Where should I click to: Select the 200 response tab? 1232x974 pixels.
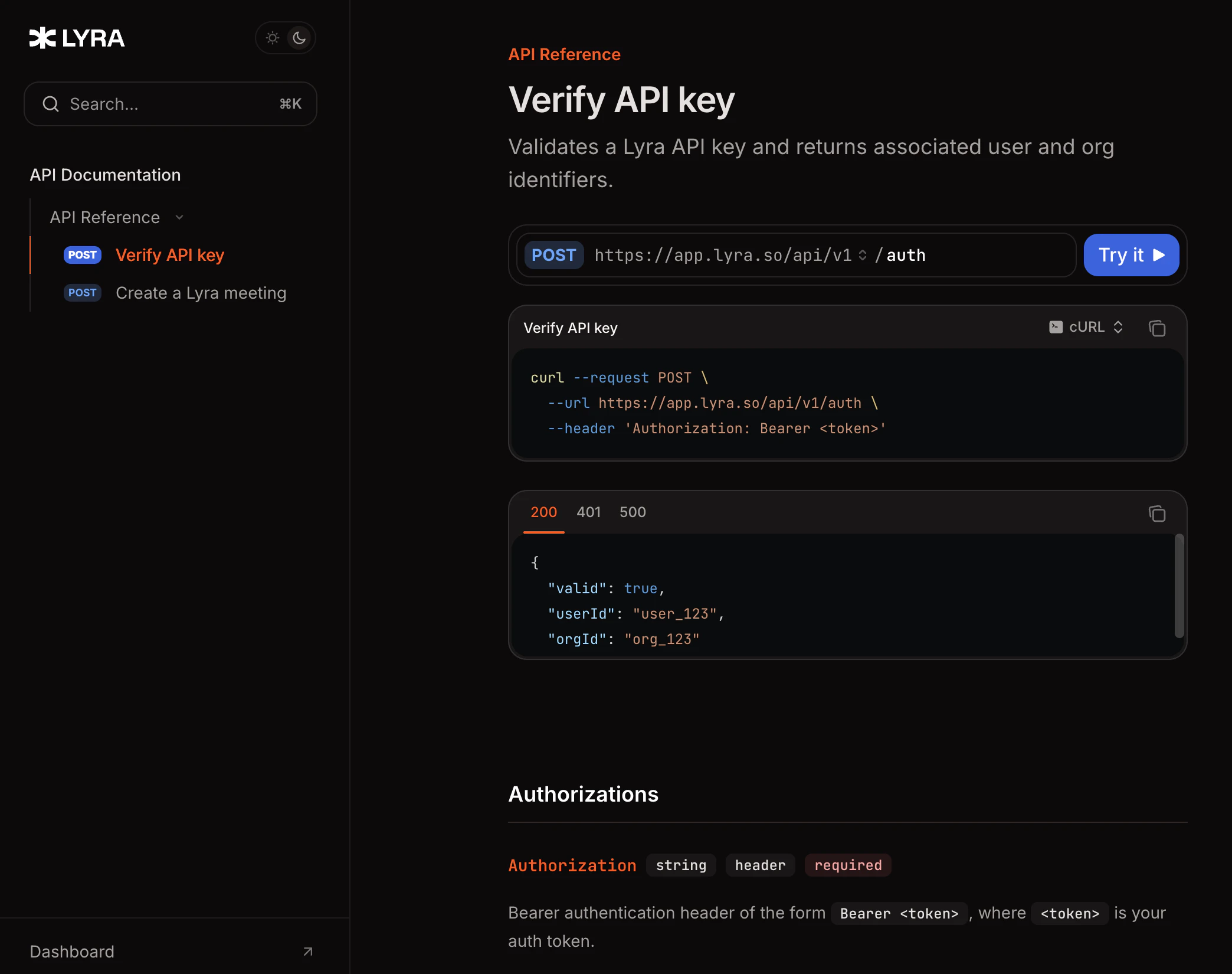point(543,512)
